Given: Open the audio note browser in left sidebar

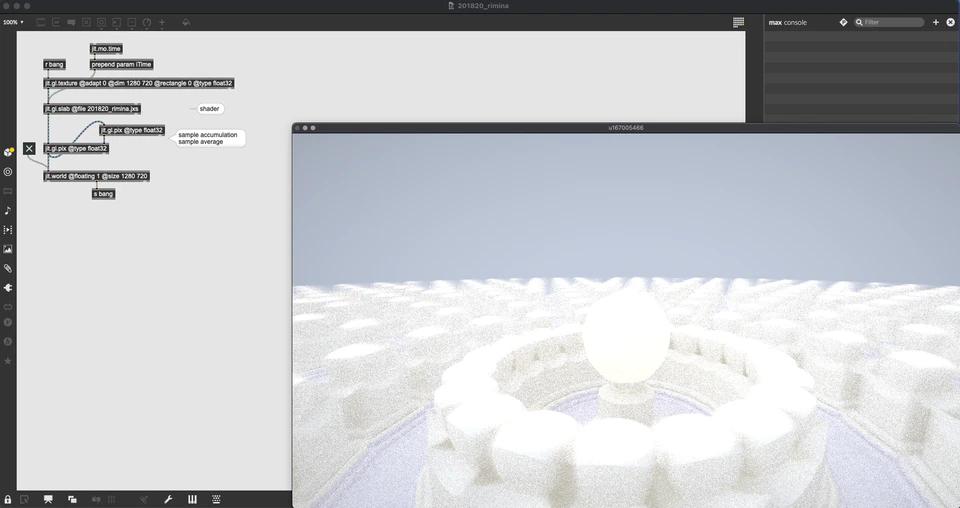Looking at the screenshot, I should 8,211.
